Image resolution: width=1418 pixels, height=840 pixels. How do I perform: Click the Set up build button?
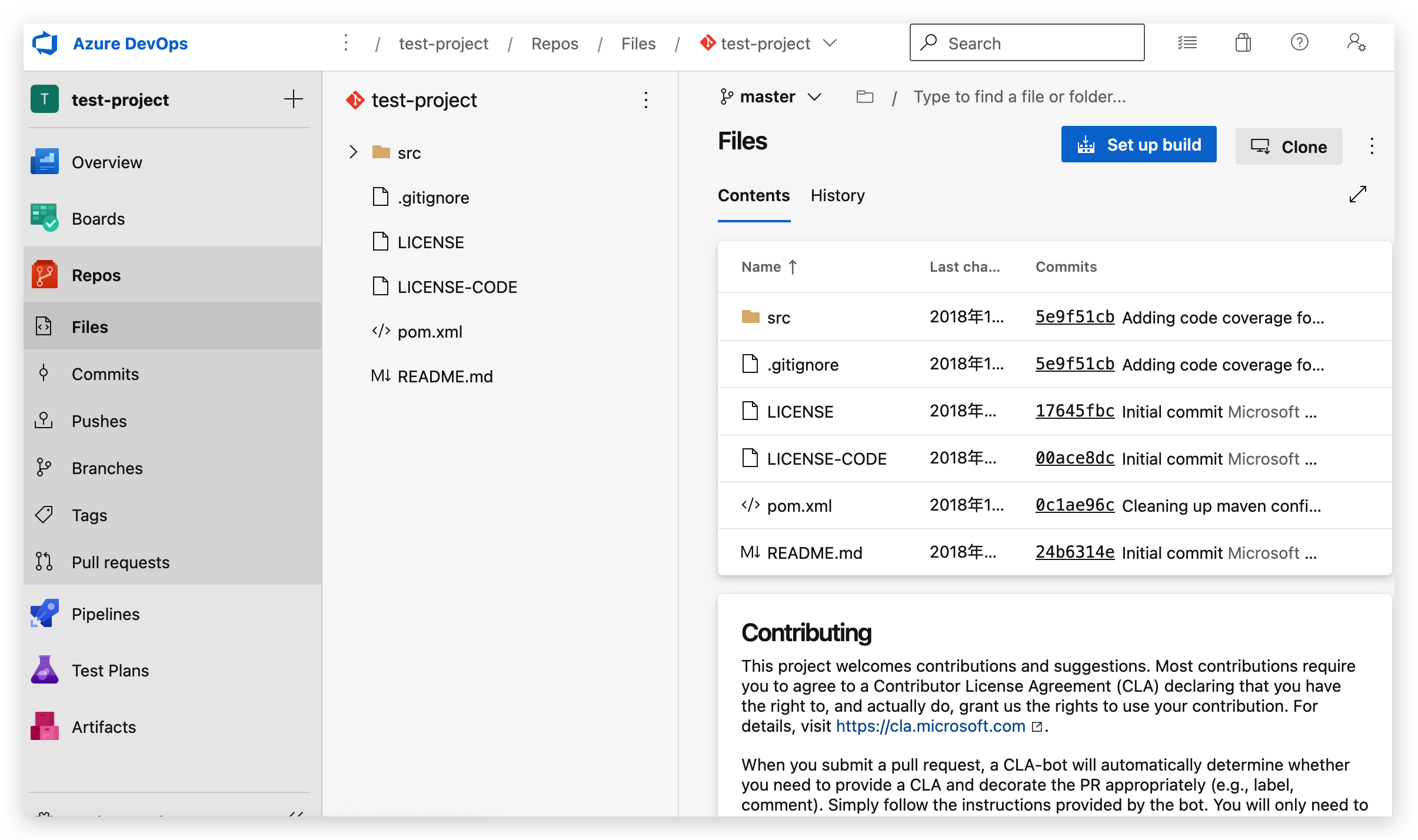[x=1139, y=144]
